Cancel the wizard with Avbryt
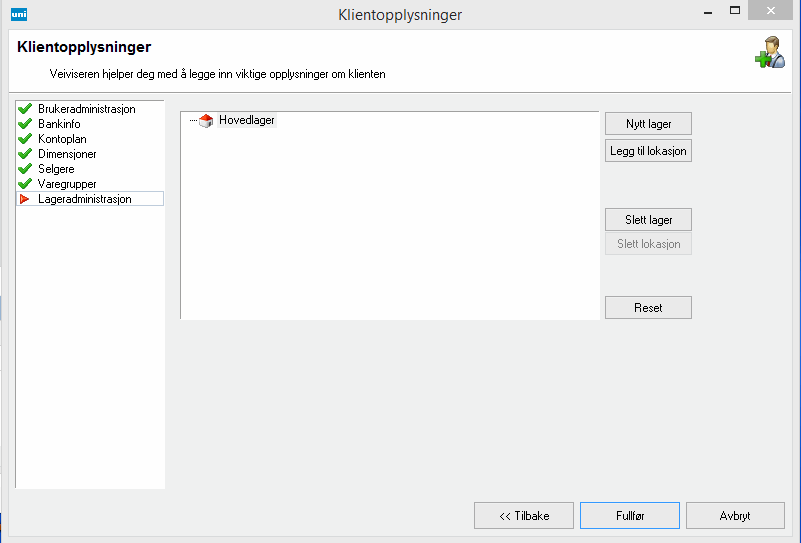This screenshot has width=801, height=543. [735, 516]
